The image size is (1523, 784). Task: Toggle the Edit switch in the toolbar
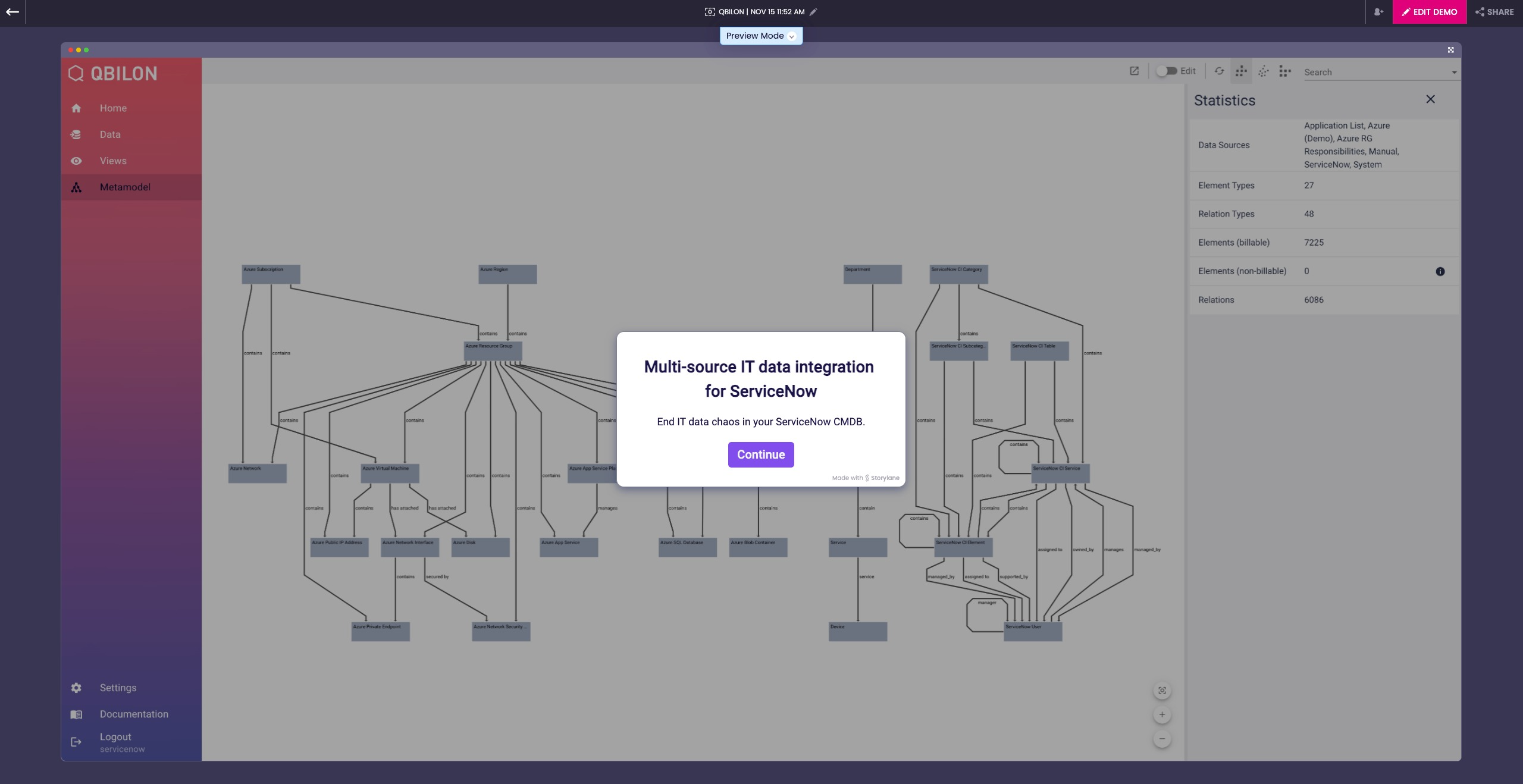[x=1167, y=71]
